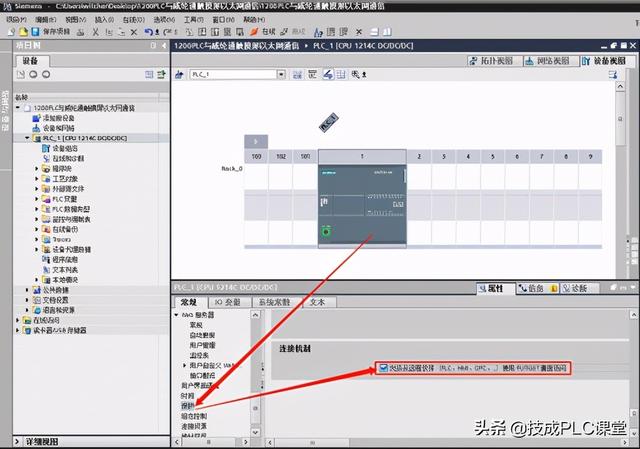Collapse the project root node in tree
Image resolution: width=640 pixels, height=449 pixels.
(x=18, y=107)
